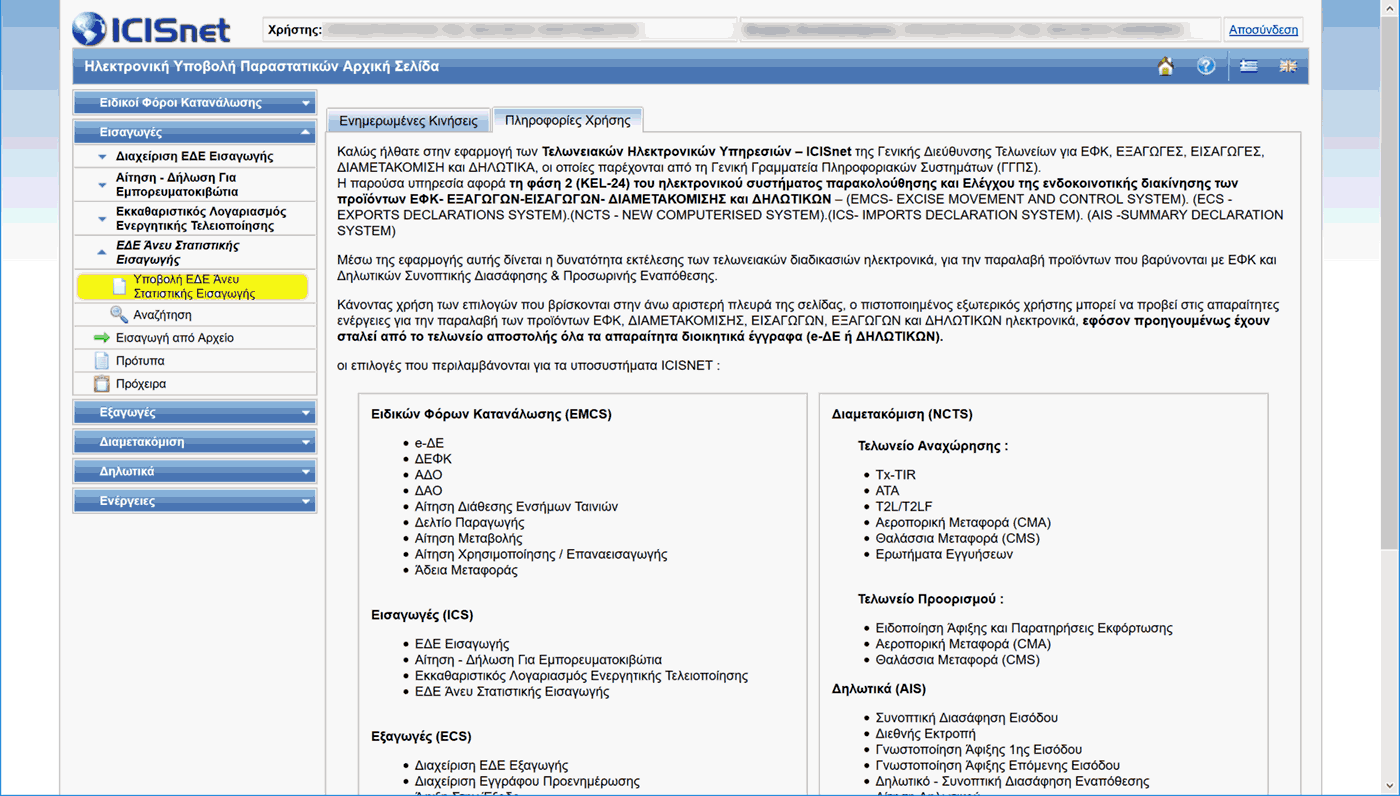Click 'Διαχείριση Εγγράφου Προενημέρωσης' list entry
The height and width of the screenshot is (796, 1400).
(527, 782)
